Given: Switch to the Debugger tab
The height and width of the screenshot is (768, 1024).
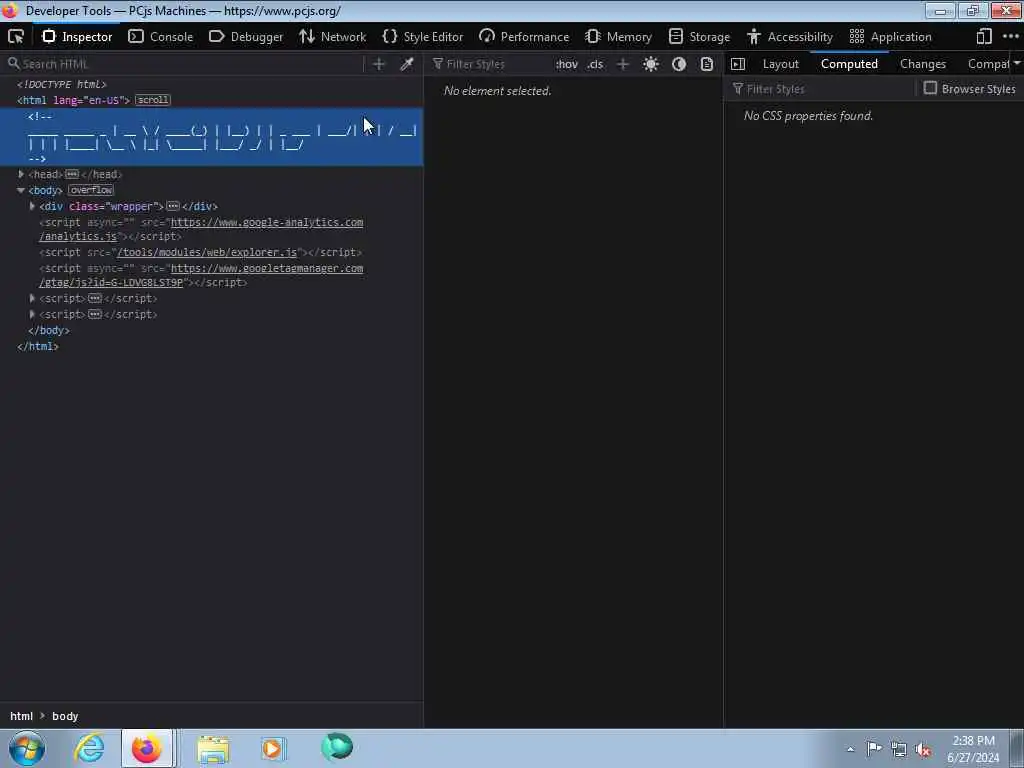Looking at the screenshot, I should (x=246, y=37).
